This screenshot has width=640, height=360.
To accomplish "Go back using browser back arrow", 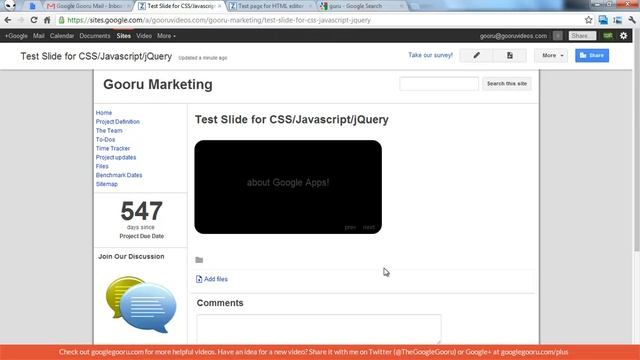I will [x=8, y=20].
